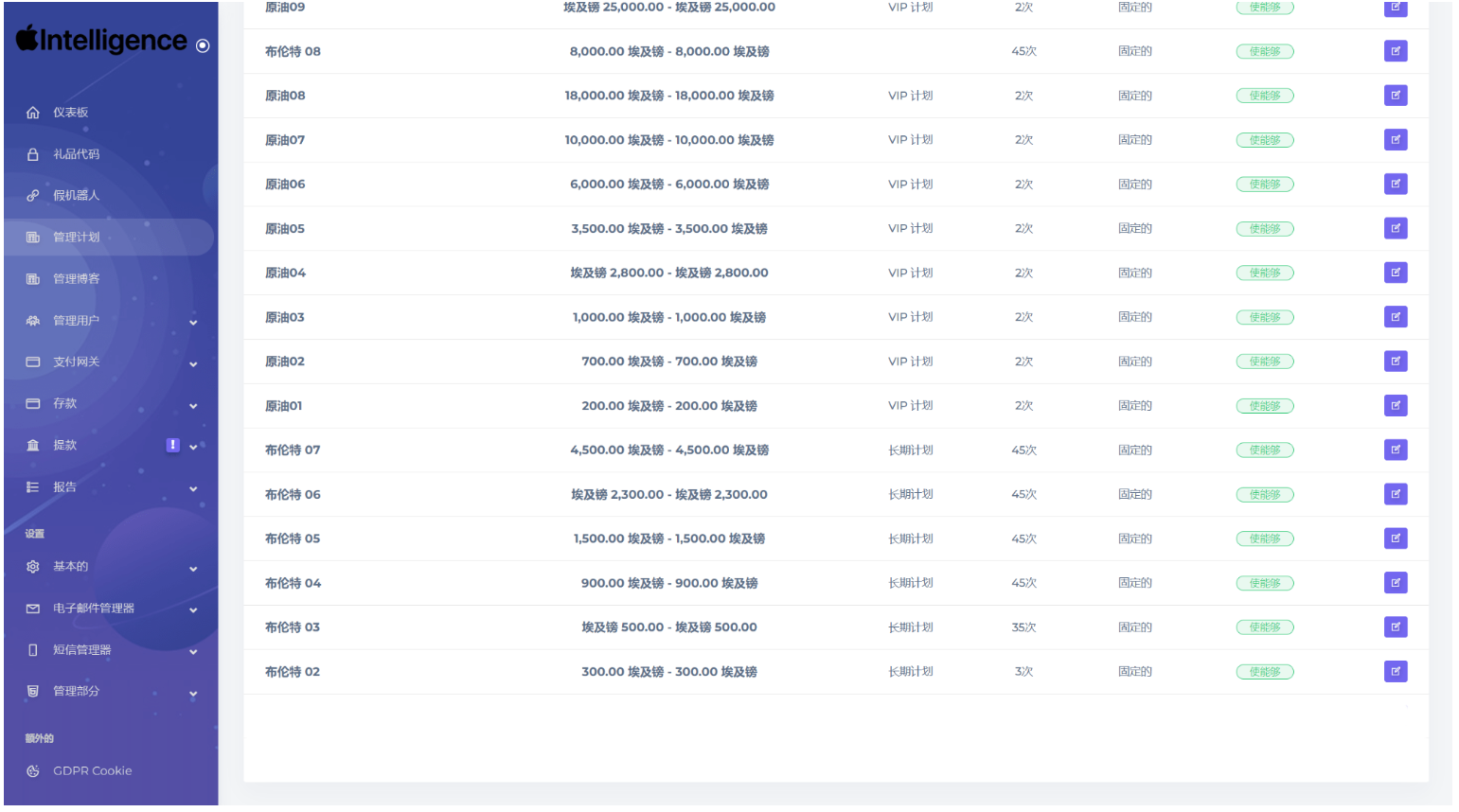Click 3次 cell in 布伦特 02 row

[x=1023, y=672]
